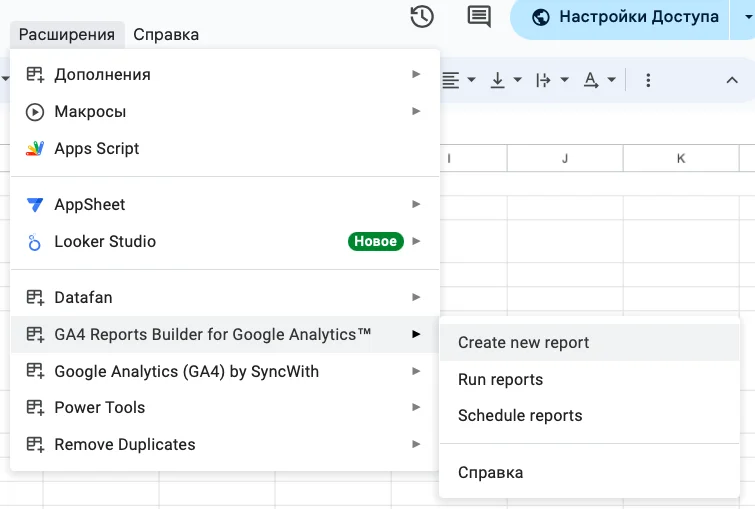Select Create new report

pyautogui.click(x=523, y=343)
